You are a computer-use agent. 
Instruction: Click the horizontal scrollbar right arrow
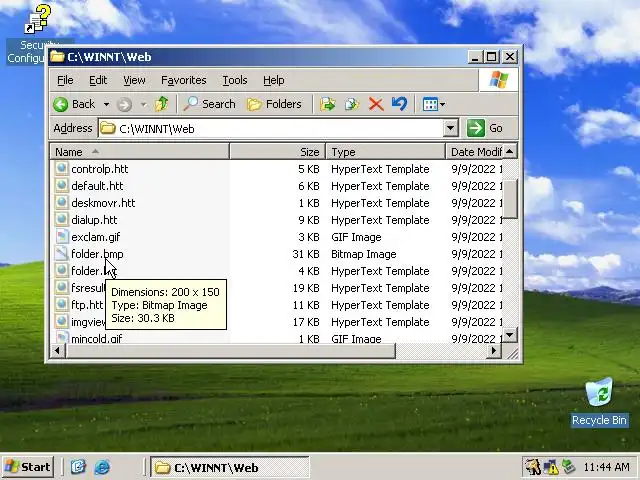pyautogui.click(x=493, y=350)
